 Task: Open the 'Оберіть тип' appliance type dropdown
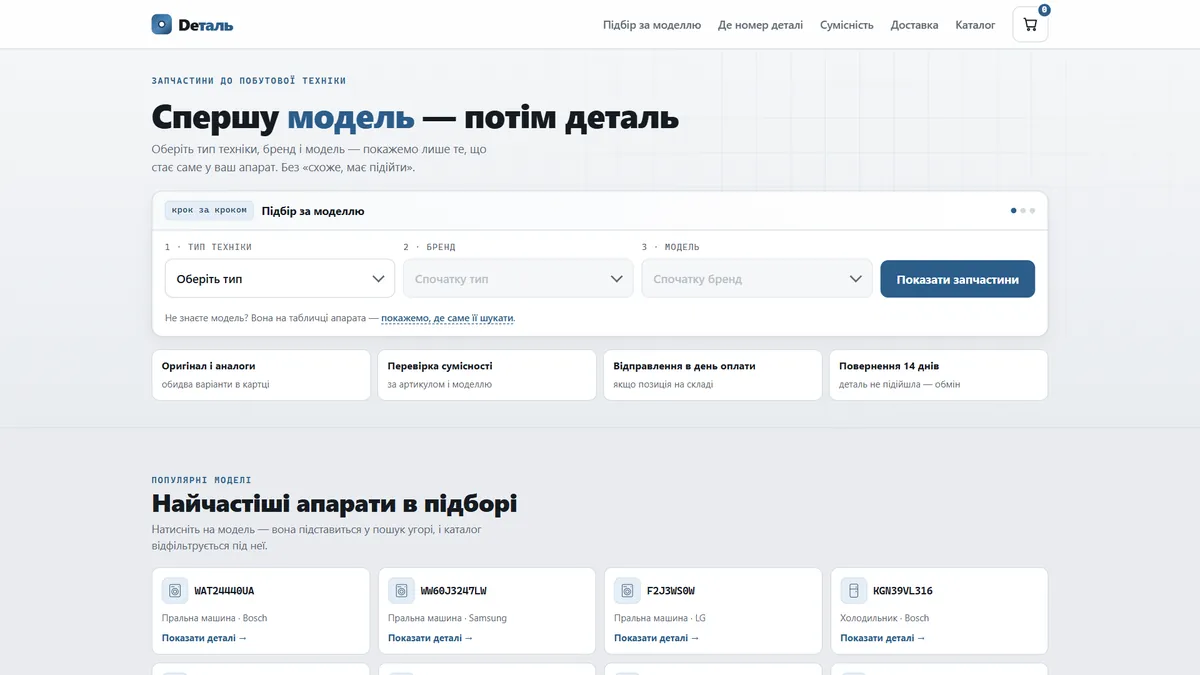280,279
